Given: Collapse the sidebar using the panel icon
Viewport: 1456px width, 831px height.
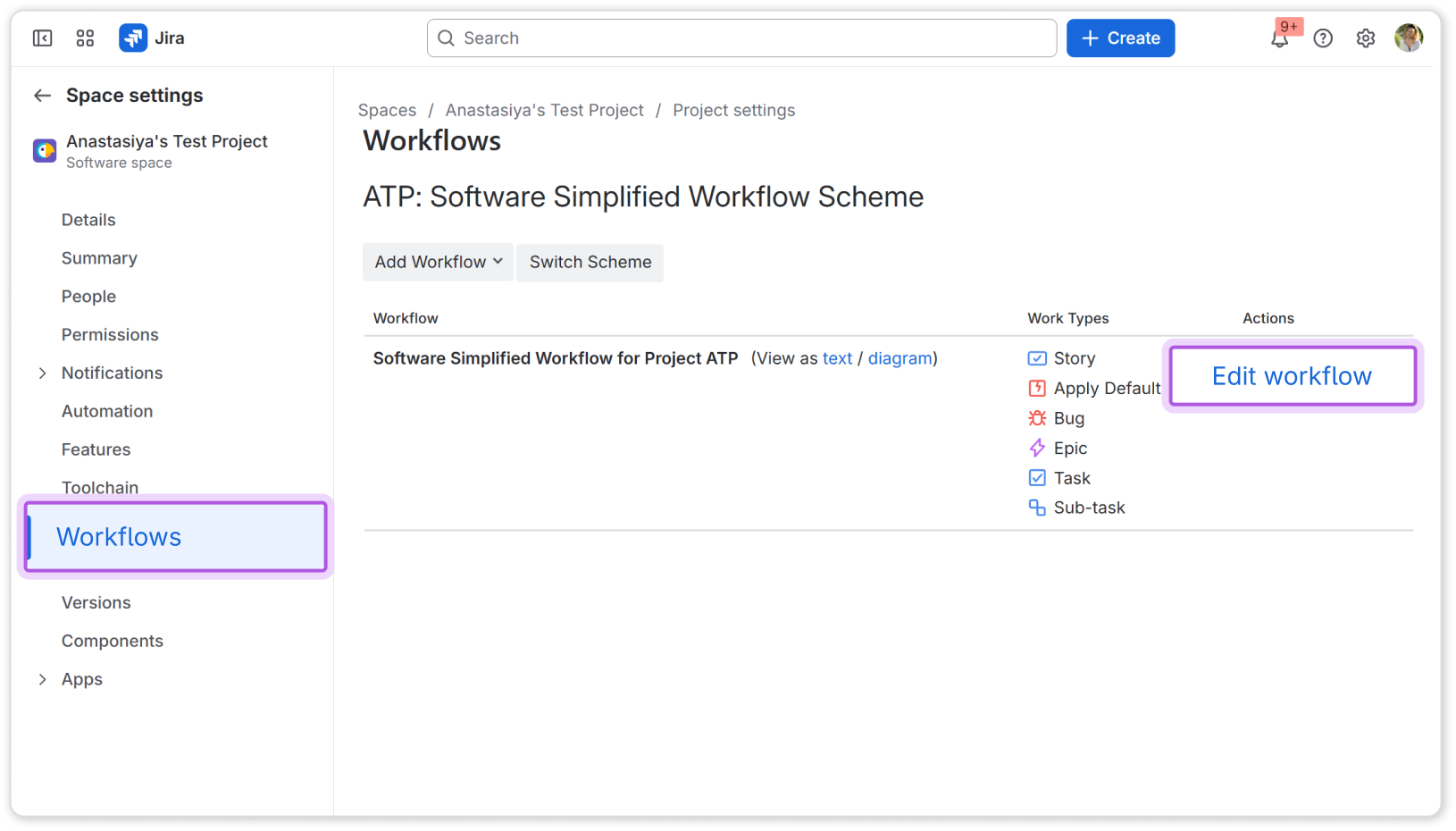Looking at the screenshot, I should click(42, 38).
